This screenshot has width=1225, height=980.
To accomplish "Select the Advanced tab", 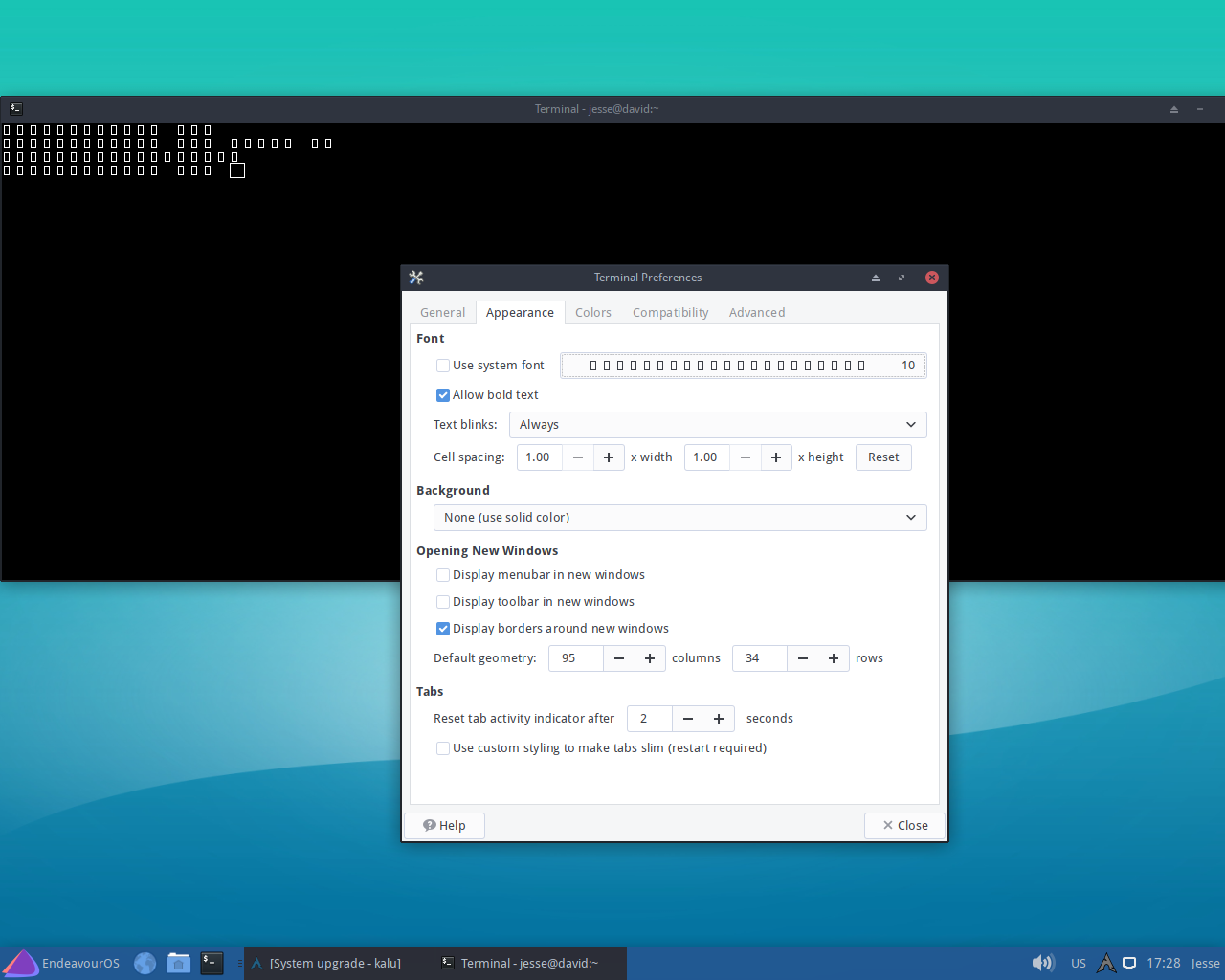I will (x=757, y=313).
